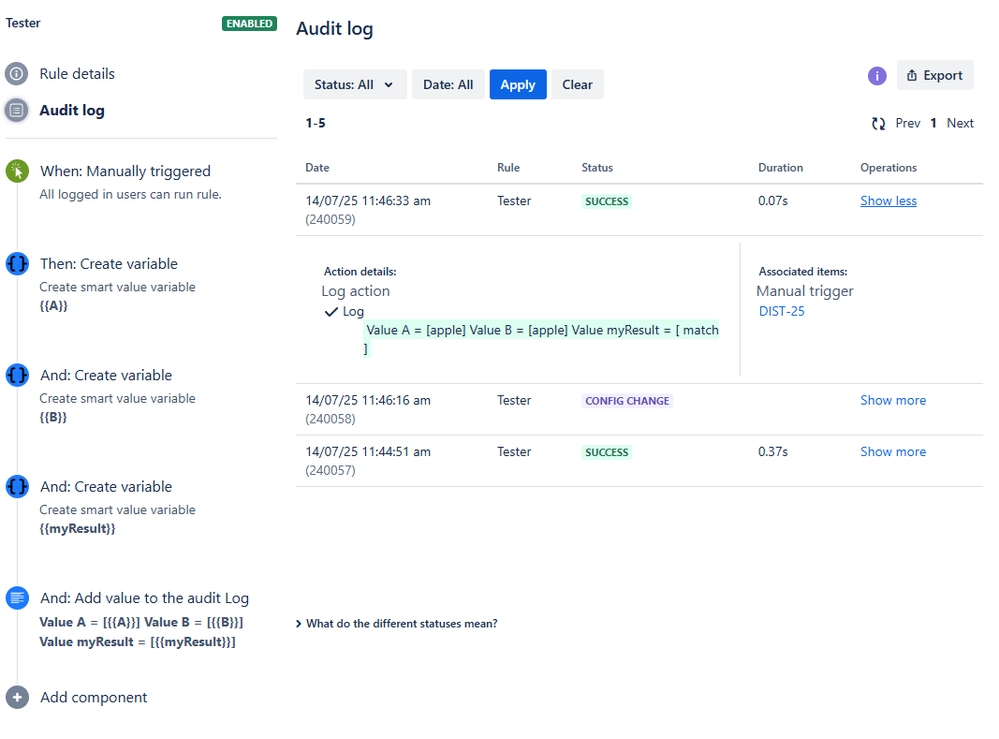
Task: Select 'And: Add value to the audit Log' component
Action: 145,598
